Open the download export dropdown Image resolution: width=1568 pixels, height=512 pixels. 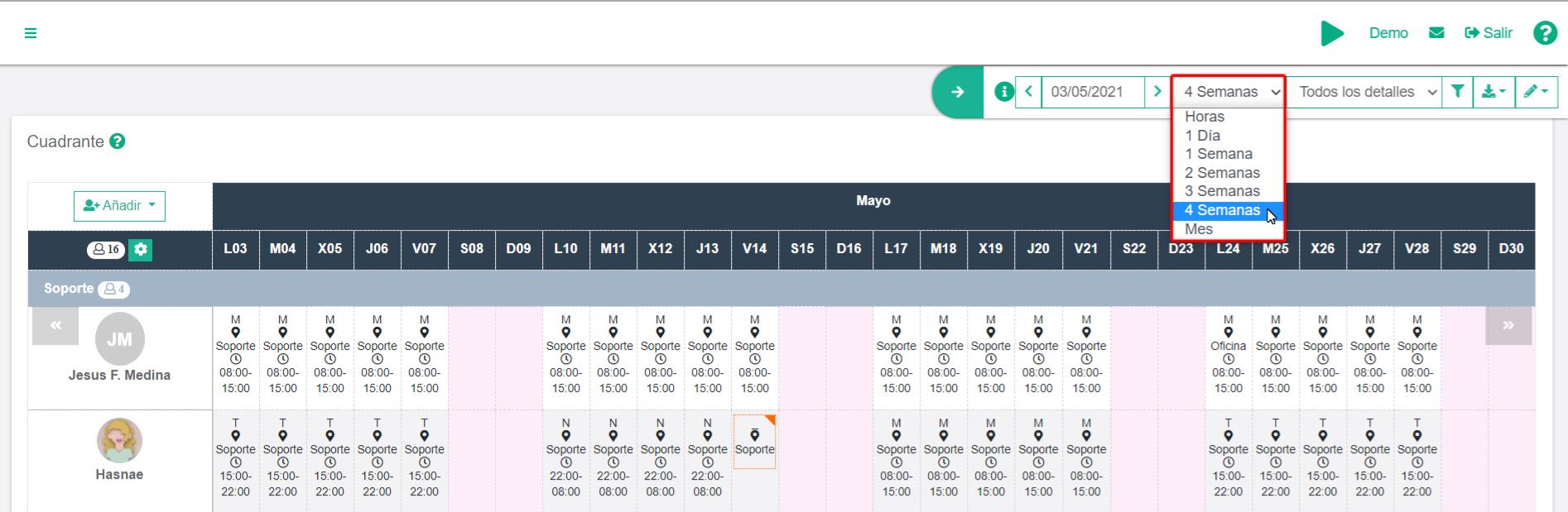(1493, 92)
